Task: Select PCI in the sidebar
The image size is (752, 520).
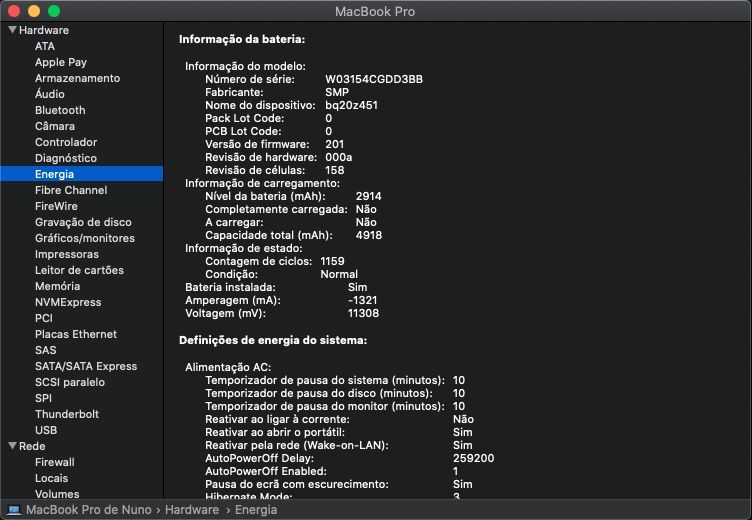Action: (44, 318)
